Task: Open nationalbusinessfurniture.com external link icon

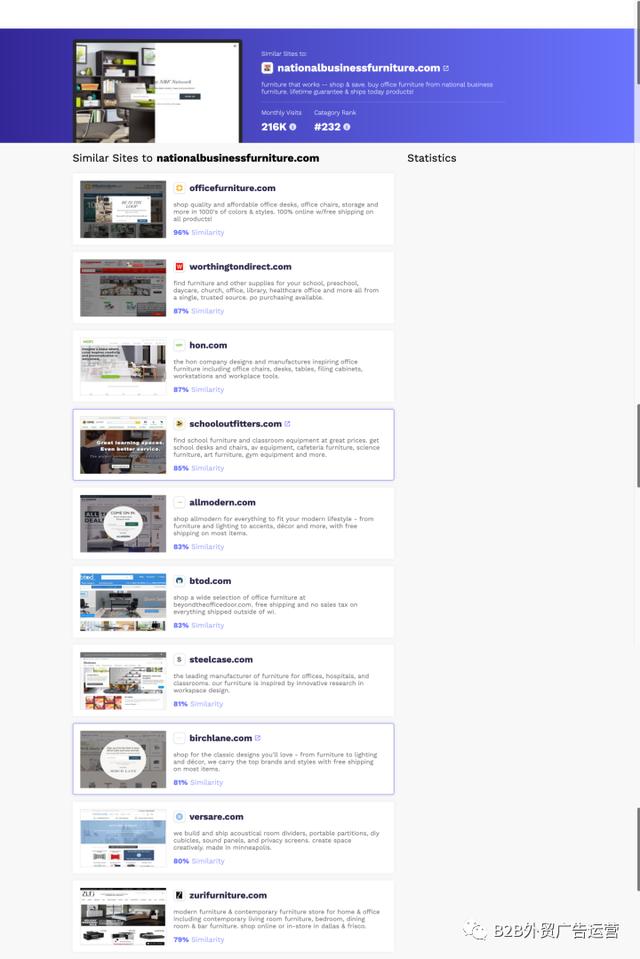Action: point(445,68)
